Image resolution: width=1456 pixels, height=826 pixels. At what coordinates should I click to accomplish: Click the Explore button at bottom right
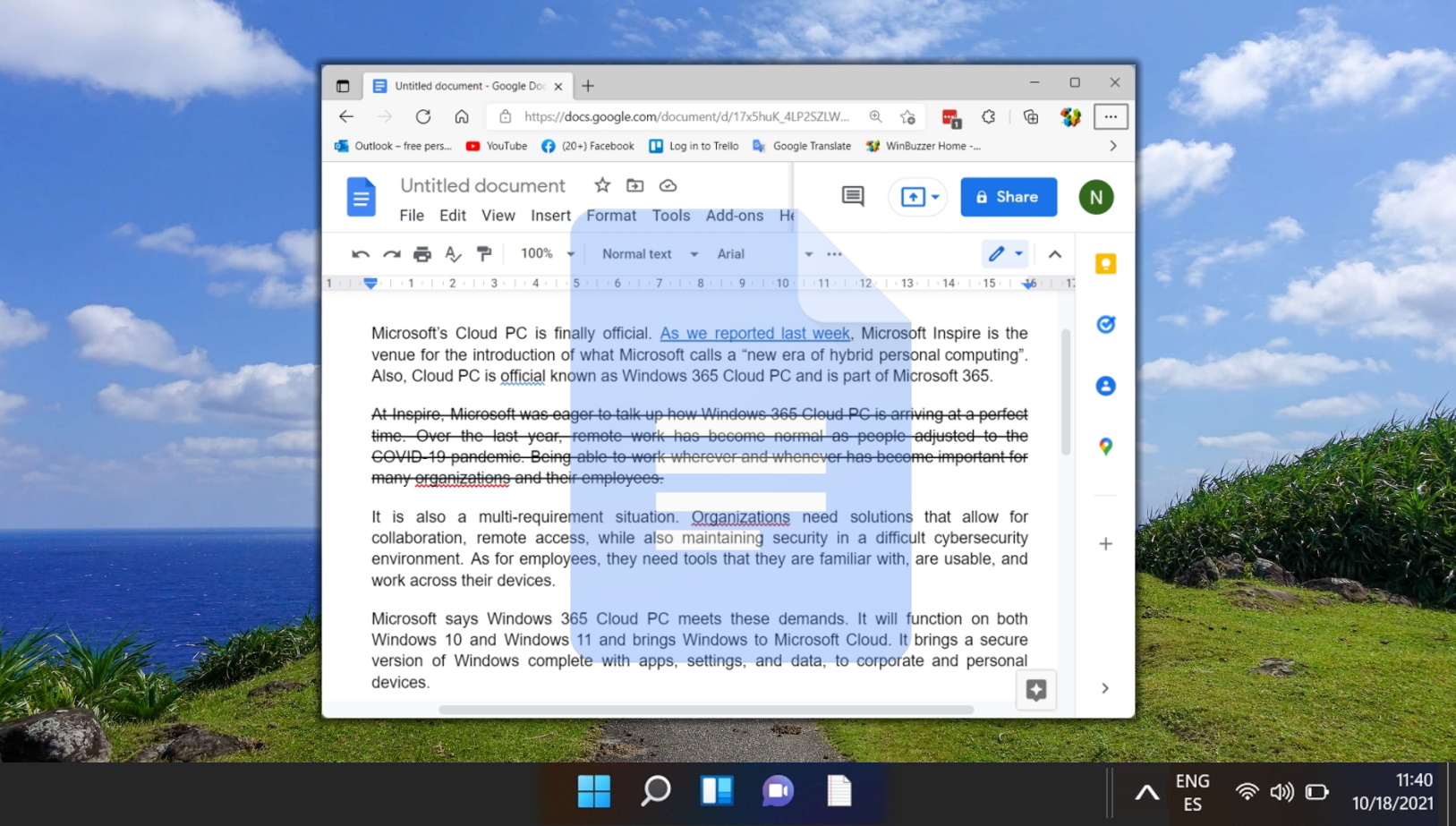click(x=1036, y=690)
